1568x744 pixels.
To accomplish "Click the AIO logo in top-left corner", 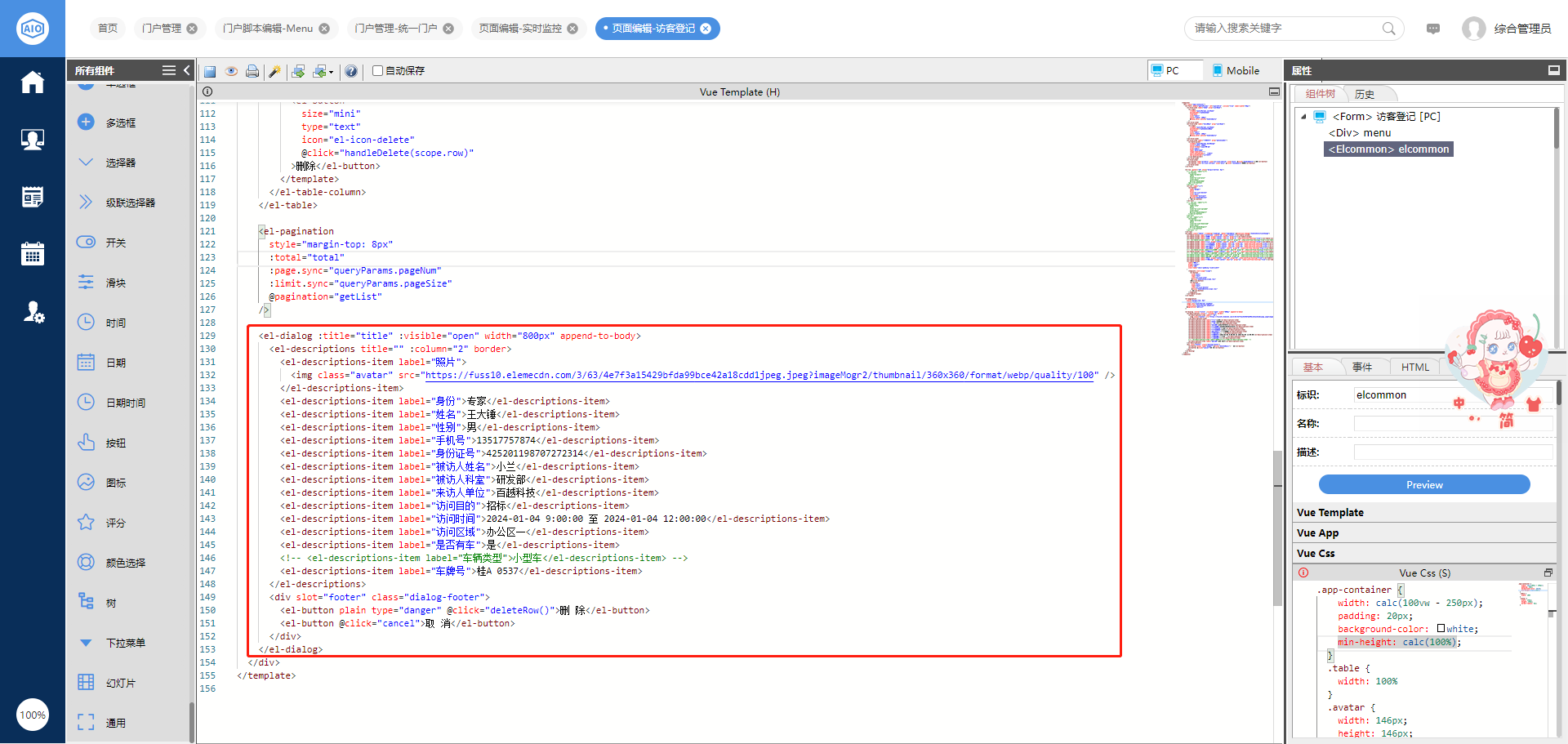I will point(33,29).
